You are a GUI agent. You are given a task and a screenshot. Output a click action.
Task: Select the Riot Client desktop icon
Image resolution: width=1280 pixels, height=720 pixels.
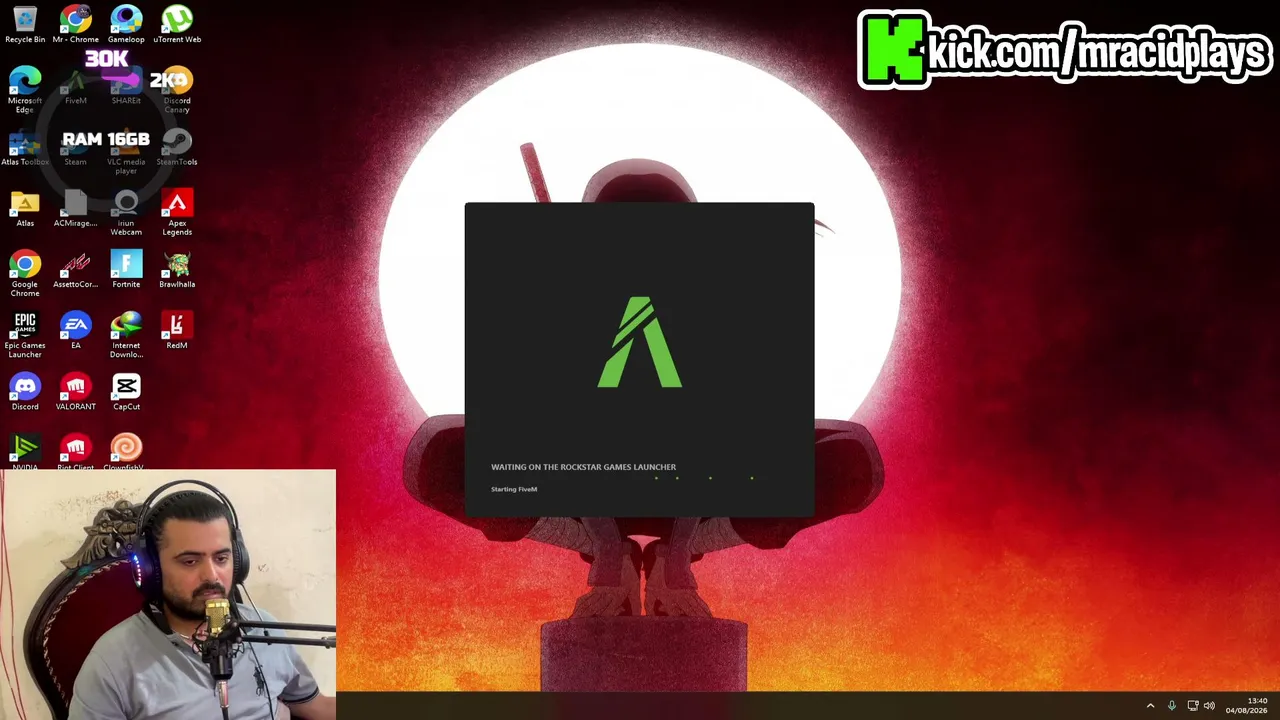75,452
